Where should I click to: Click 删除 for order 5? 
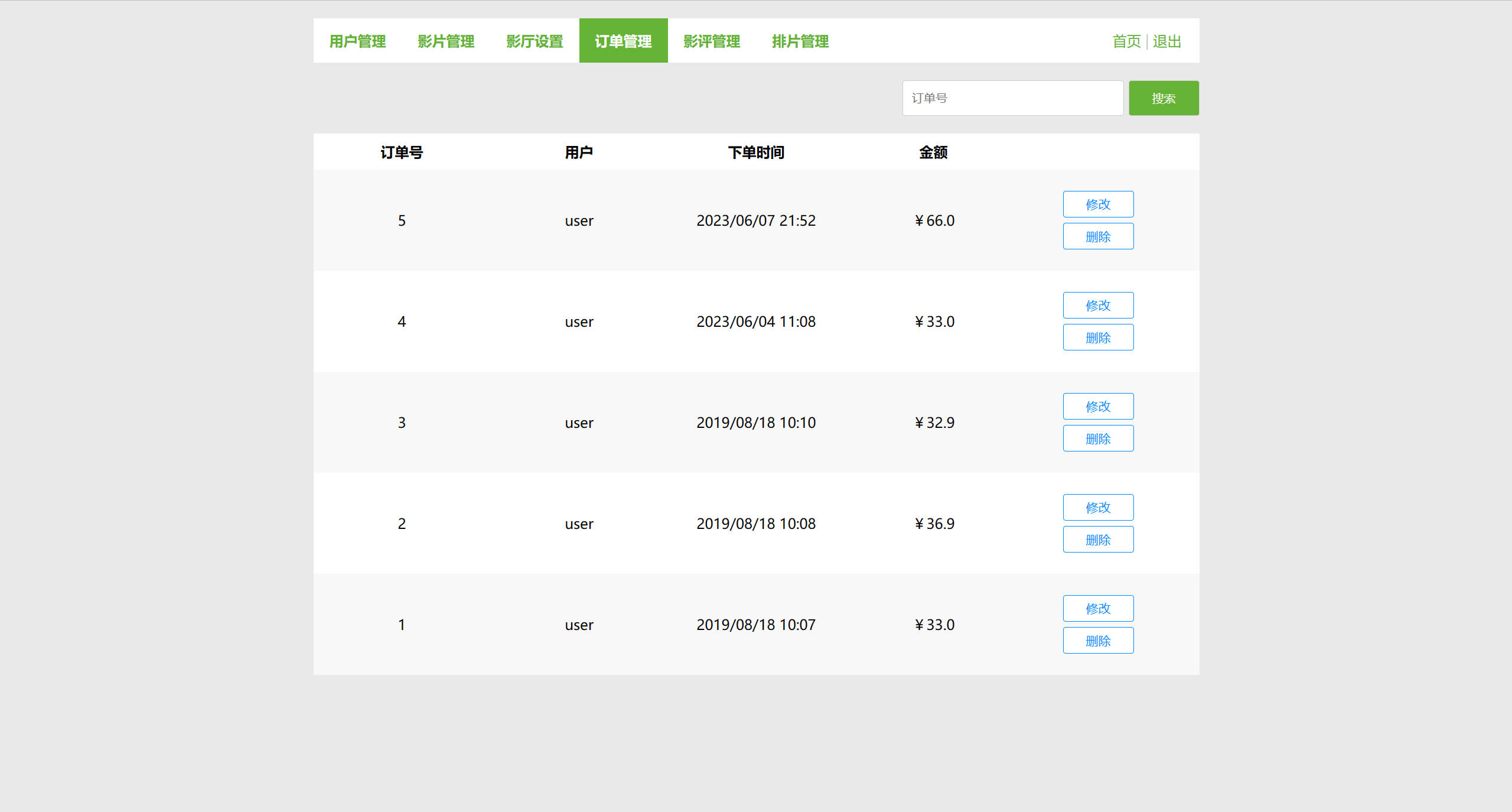pos(1098,236)
